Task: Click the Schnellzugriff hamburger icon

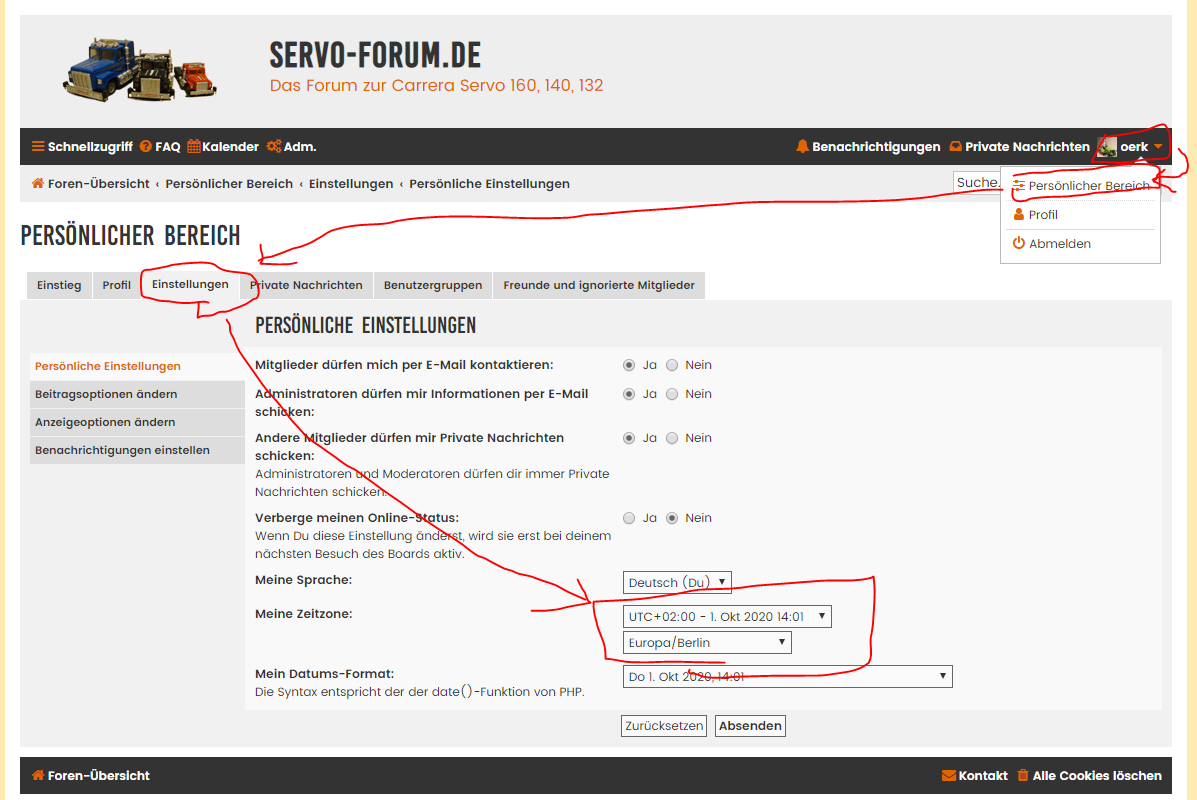Action: pos(38,147)
